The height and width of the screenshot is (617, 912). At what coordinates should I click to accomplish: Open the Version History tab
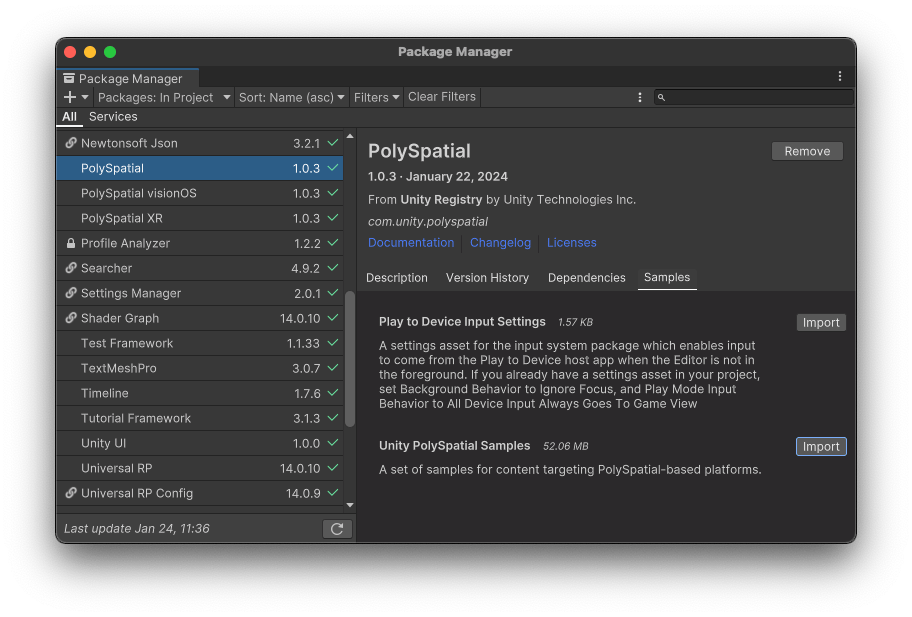pos(487,278)
